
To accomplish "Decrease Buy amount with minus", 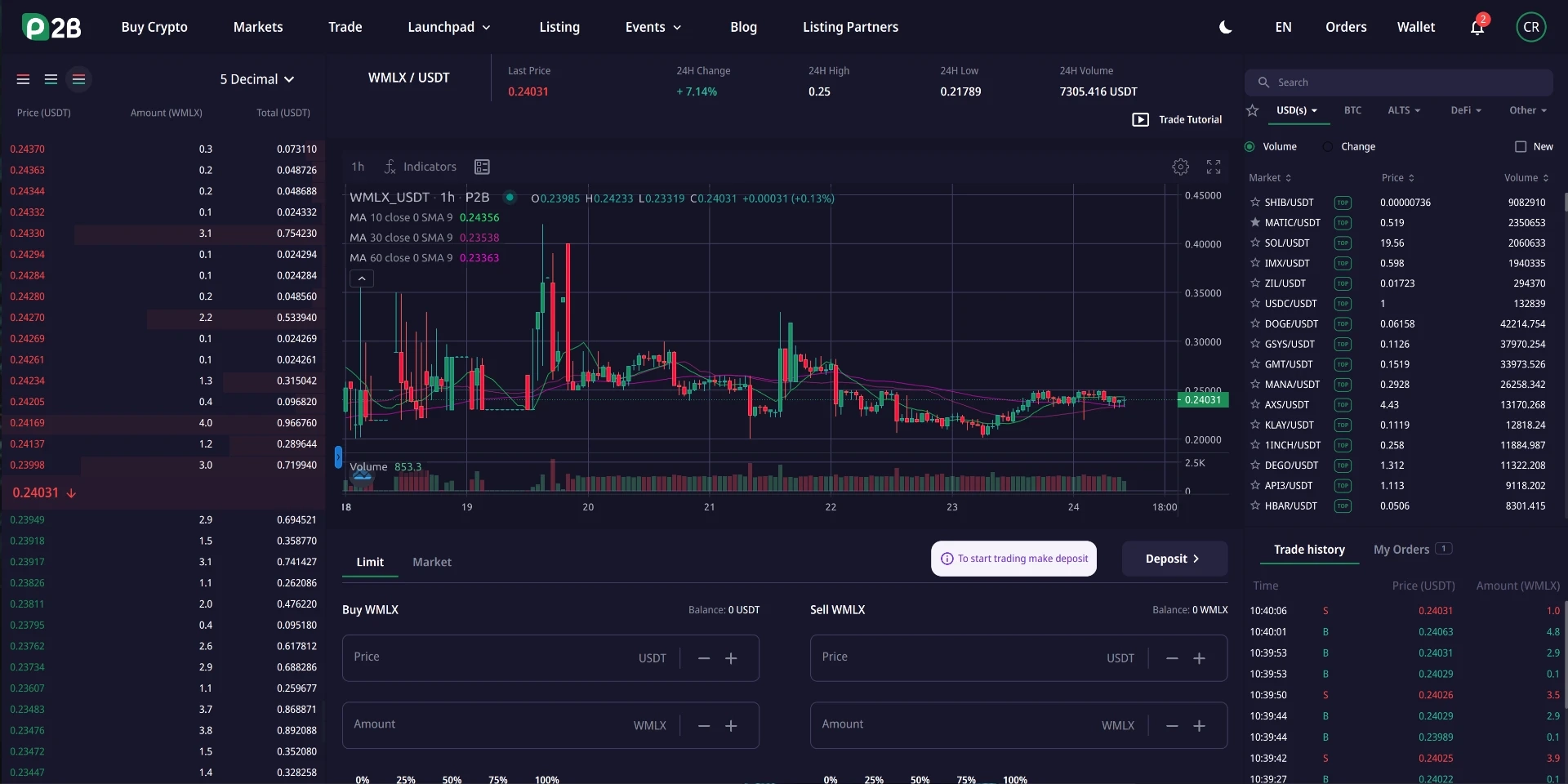I will point(704,725).
